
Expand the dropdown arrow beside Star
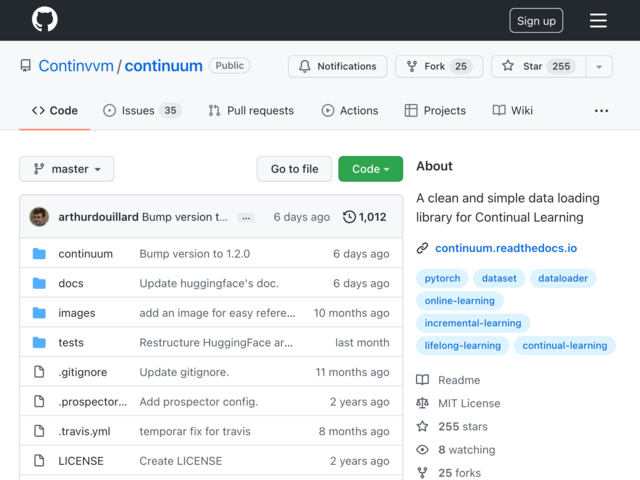click(599, 66)
